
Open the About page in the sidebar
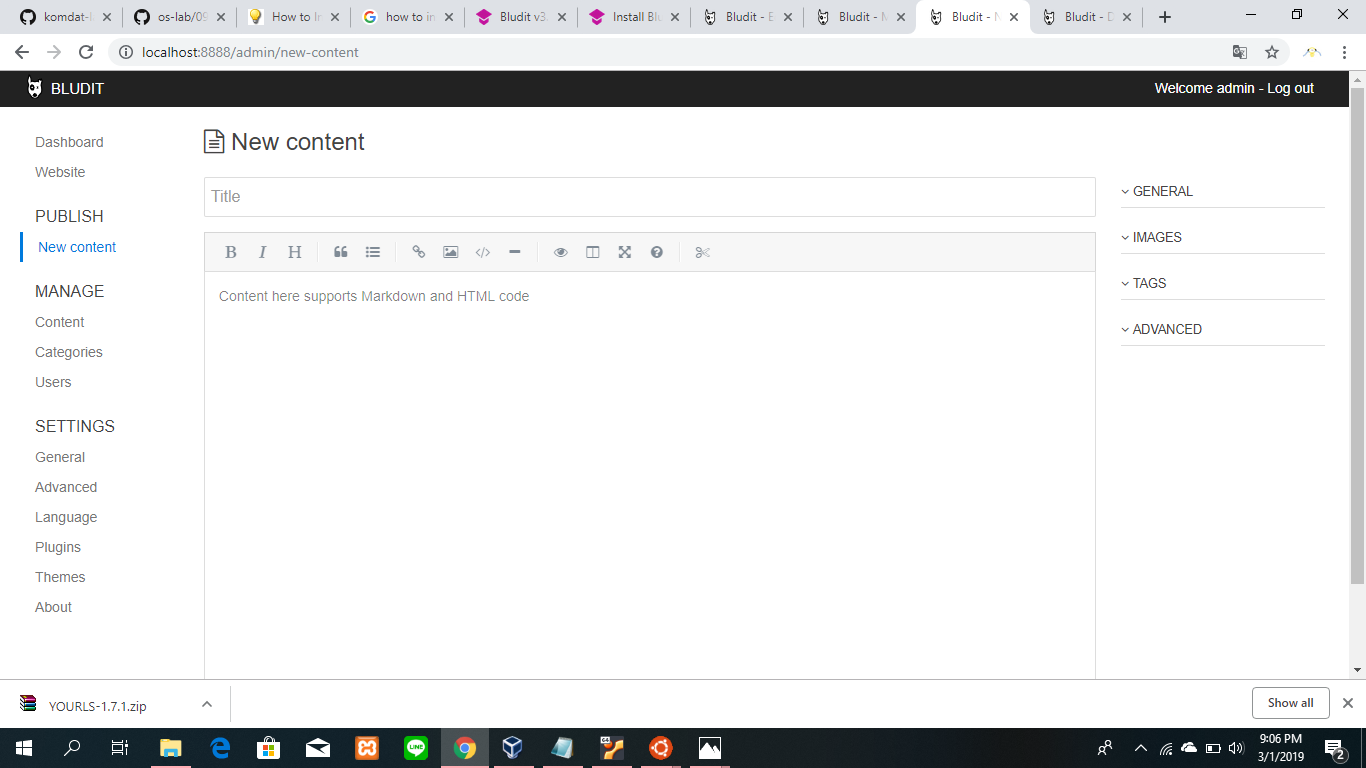click(x=53, y=607)
